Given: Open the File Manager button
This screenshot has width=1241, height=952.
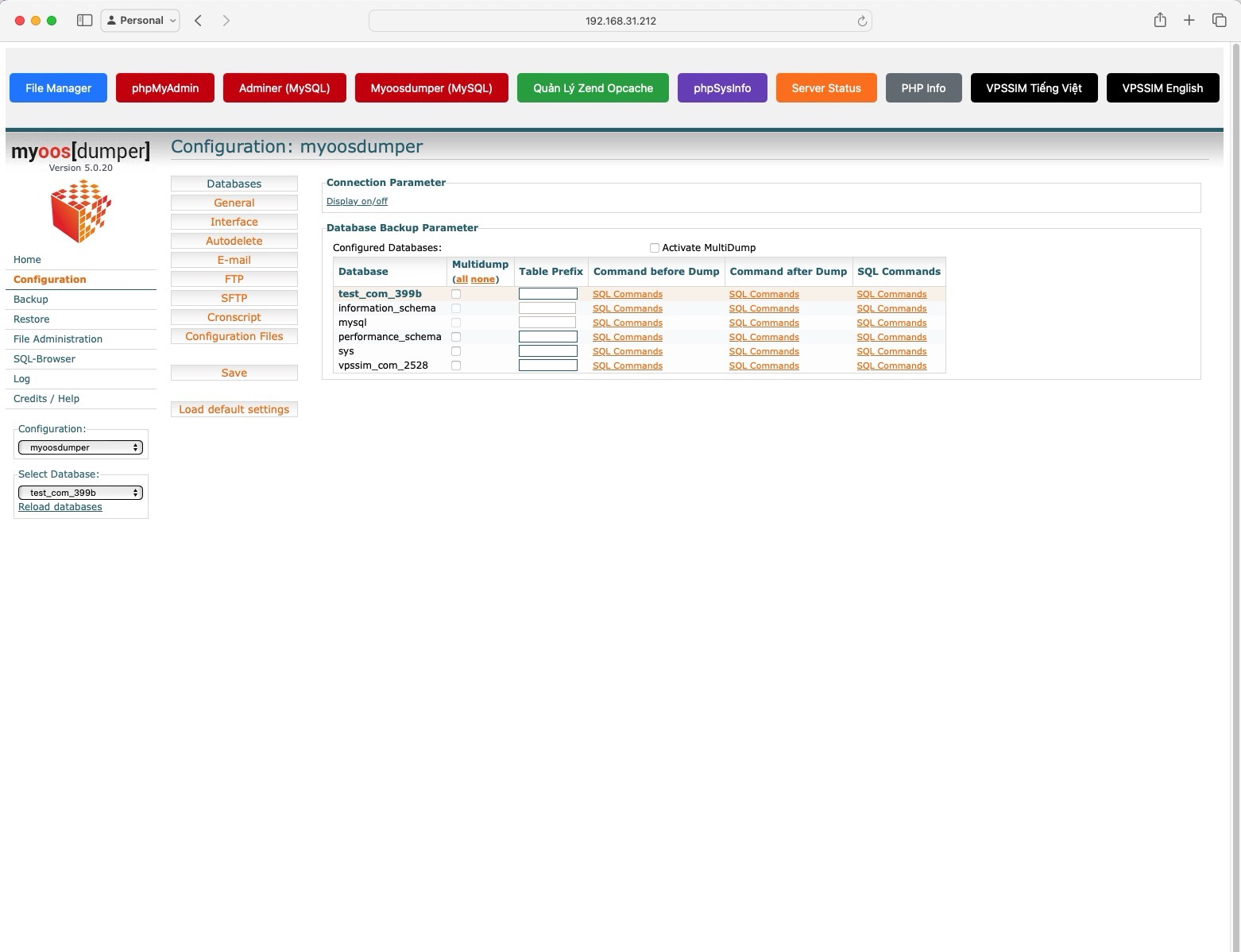Looking at the screenshot, I should 59,88.
